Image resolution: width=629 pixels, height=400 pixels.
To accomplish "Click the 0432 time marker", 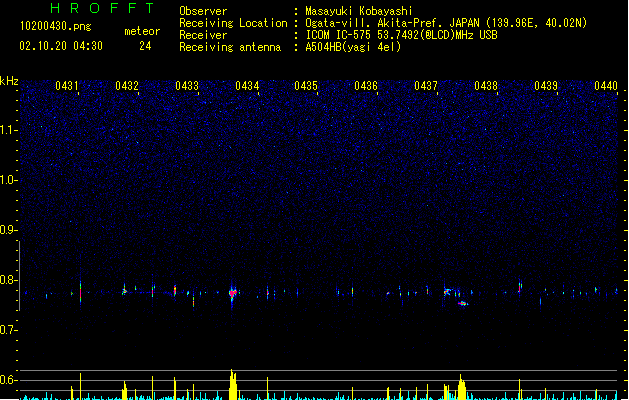I will 127,86.
